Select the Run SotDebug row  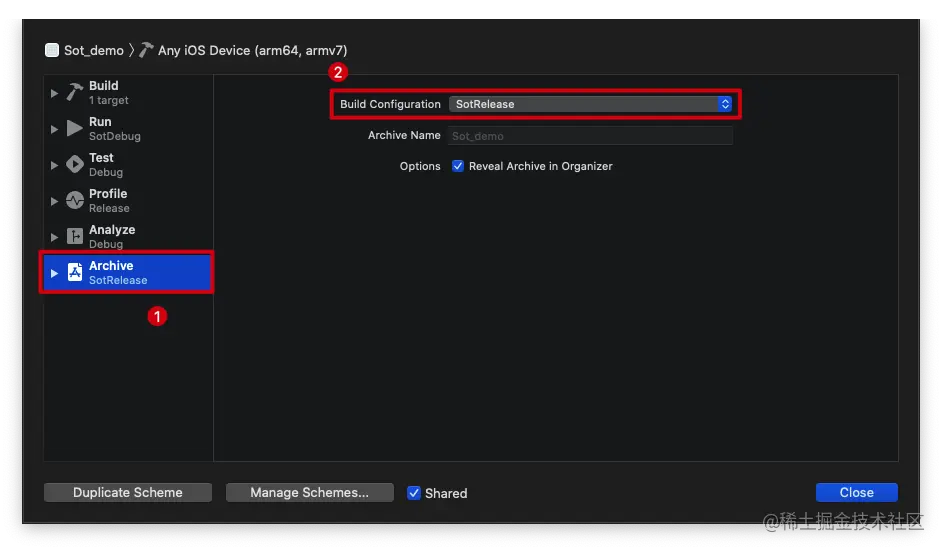(128, 129)
